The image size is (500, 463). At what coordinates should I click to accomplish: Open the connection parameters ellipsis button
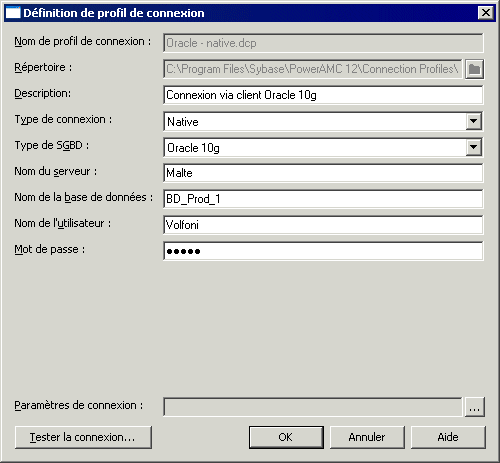474,407
